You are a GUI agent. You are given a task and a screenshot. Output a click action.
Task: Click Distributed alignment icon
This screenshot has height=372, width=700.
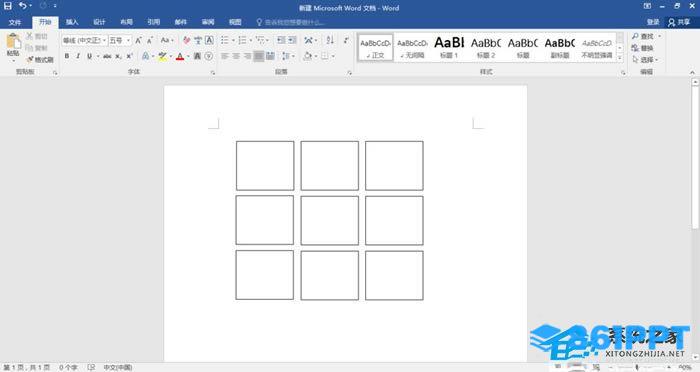coord(270,56)
